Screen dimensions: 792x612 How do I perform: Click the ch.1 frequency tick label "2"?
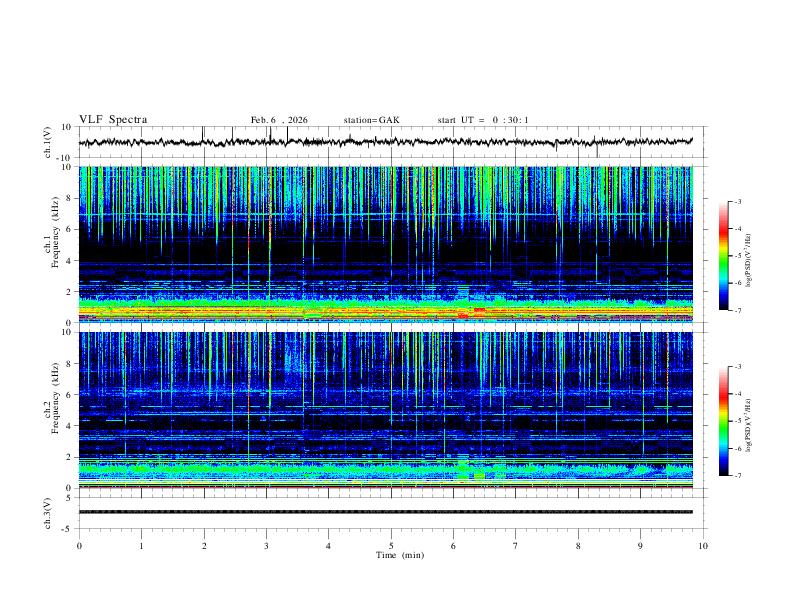(70, 291)
